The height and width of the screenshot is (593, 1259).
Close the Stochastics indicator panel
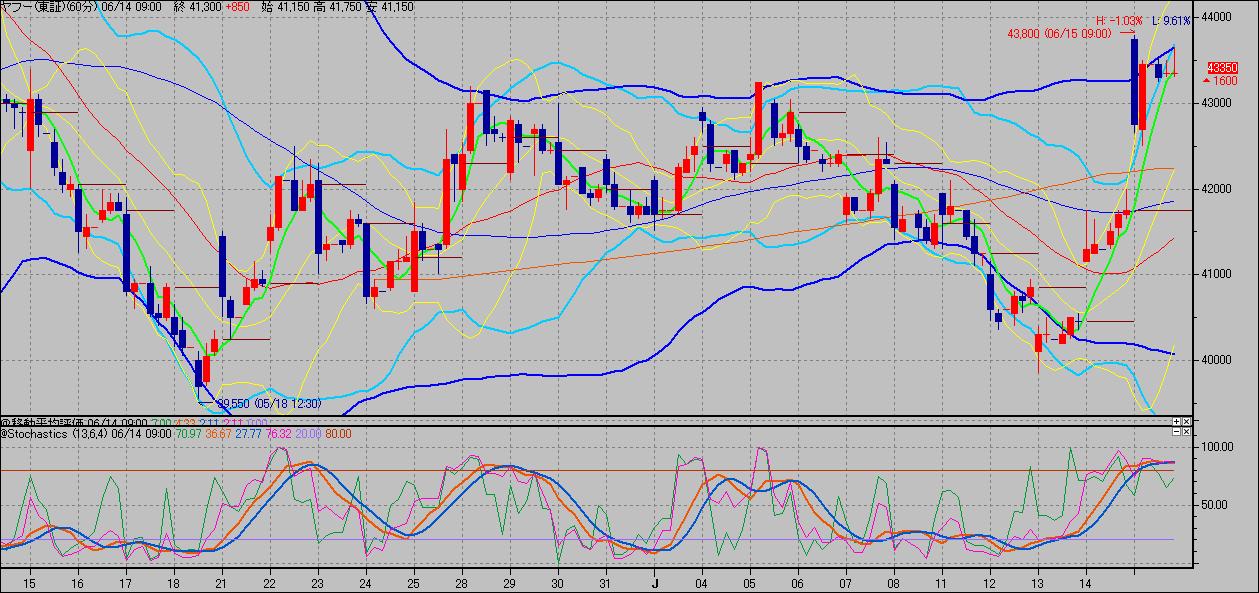coord(1187,433)
